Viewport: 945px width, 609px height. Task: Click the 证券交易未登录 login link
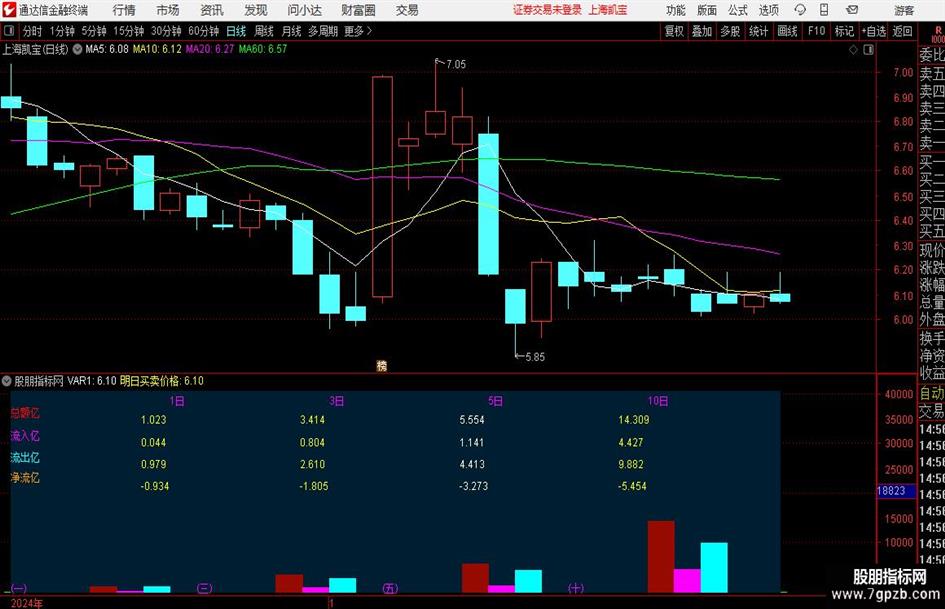click(x=548, y=10)
